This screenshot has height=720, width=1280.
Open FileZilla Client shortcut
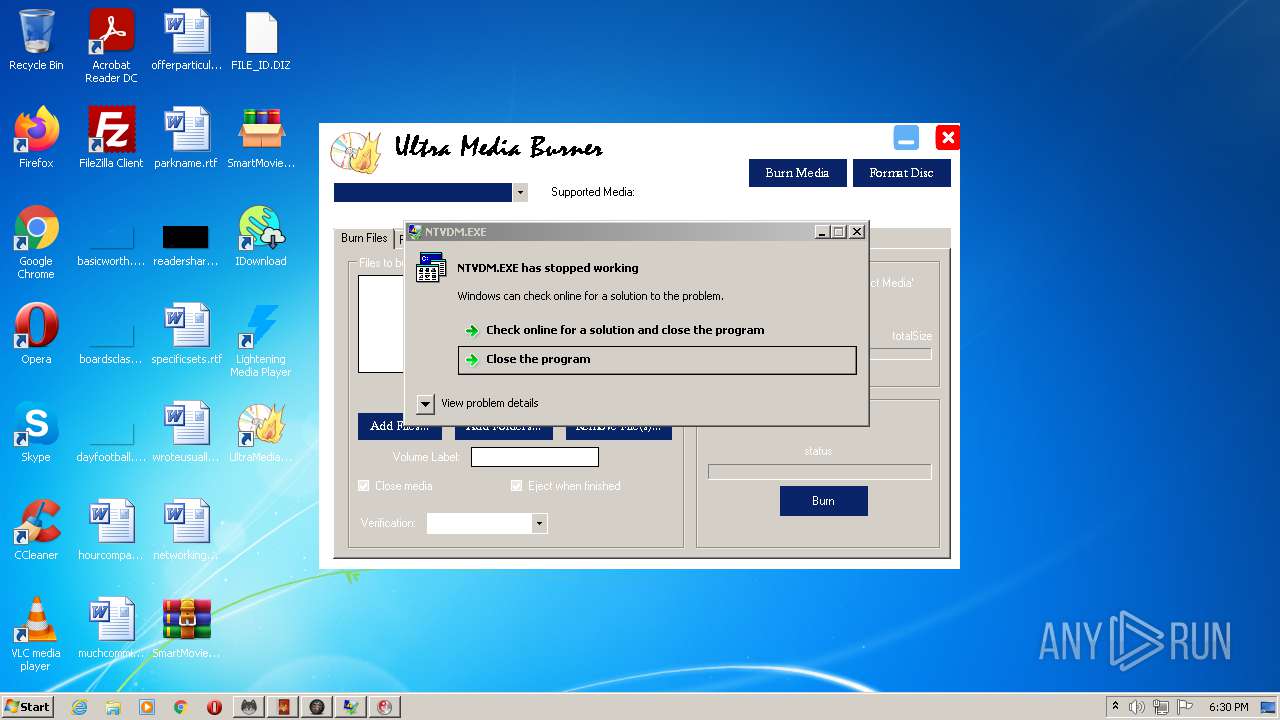[x=111, y=138]
